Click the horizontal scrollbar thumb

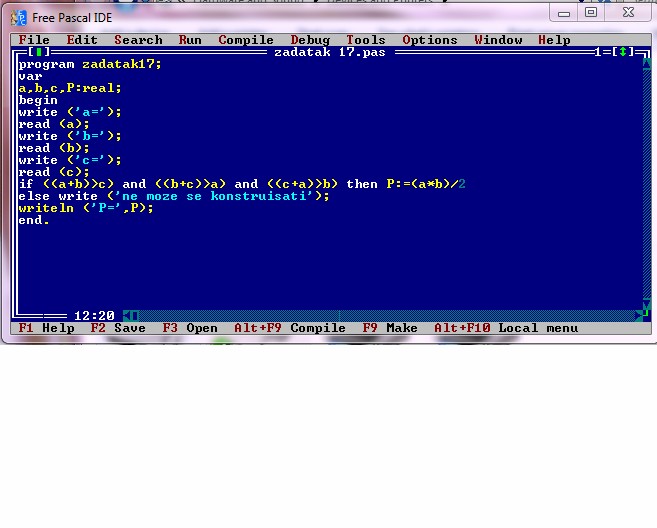point(135,315)
